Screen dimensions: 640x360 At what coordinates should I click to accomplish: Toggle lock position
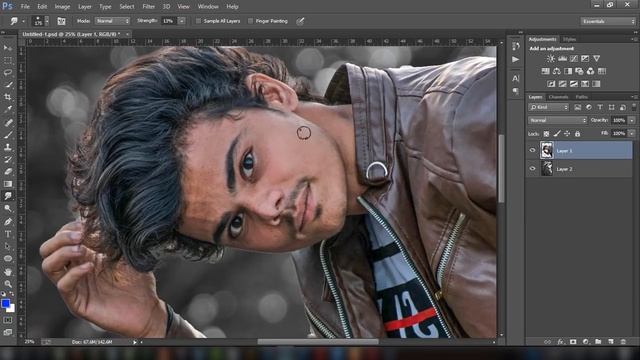(x=567, y=133)
